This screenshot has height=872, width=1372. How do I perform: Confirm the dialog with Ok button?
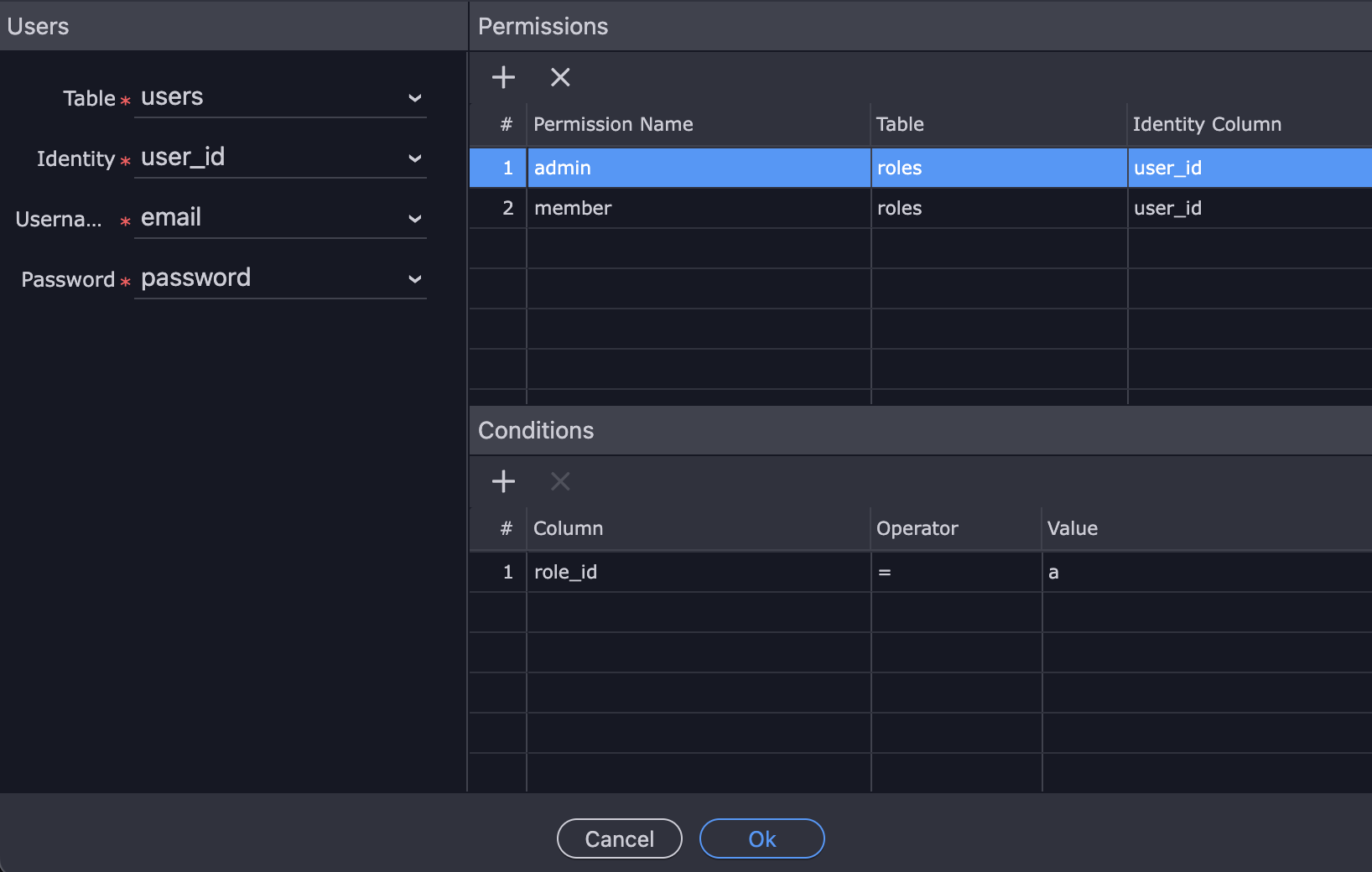point(762,838)
